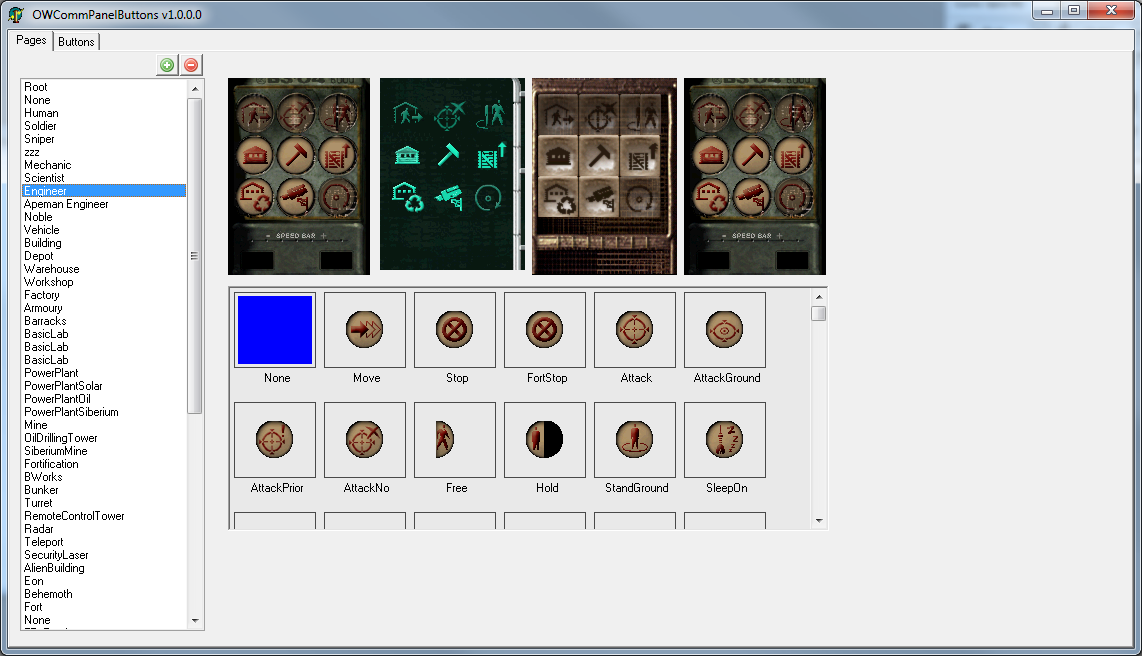
Task: Select Apeman Engineer in the list
Action: pyautogui.click(x=104, y=204)
